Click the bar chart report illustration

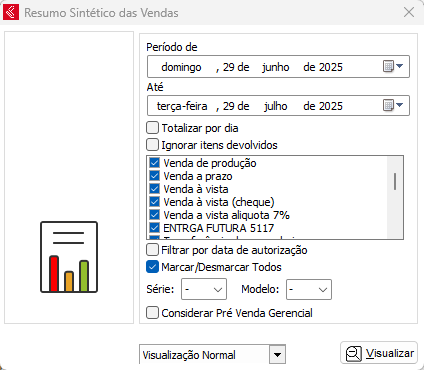point(69,257)
